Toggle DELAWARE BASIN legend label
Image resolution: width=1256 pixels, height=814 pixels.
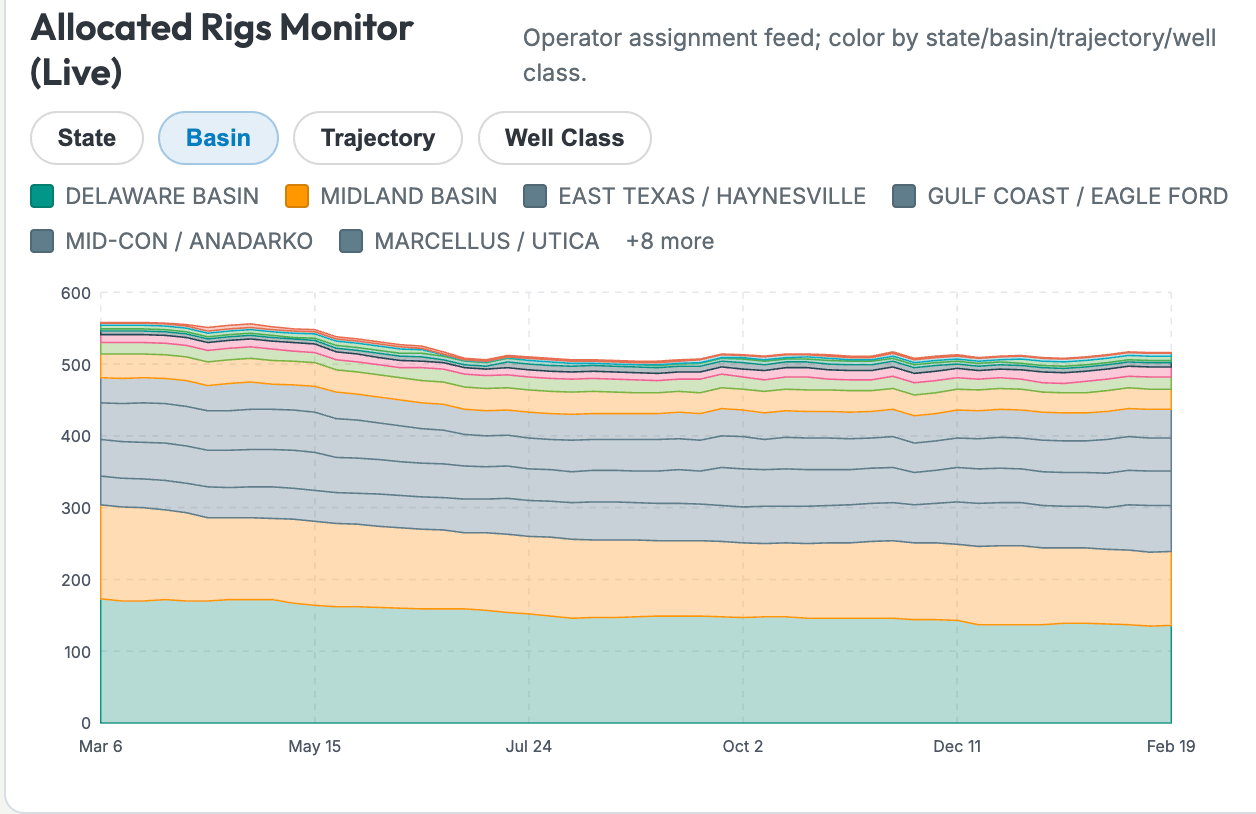pos(162,196)
